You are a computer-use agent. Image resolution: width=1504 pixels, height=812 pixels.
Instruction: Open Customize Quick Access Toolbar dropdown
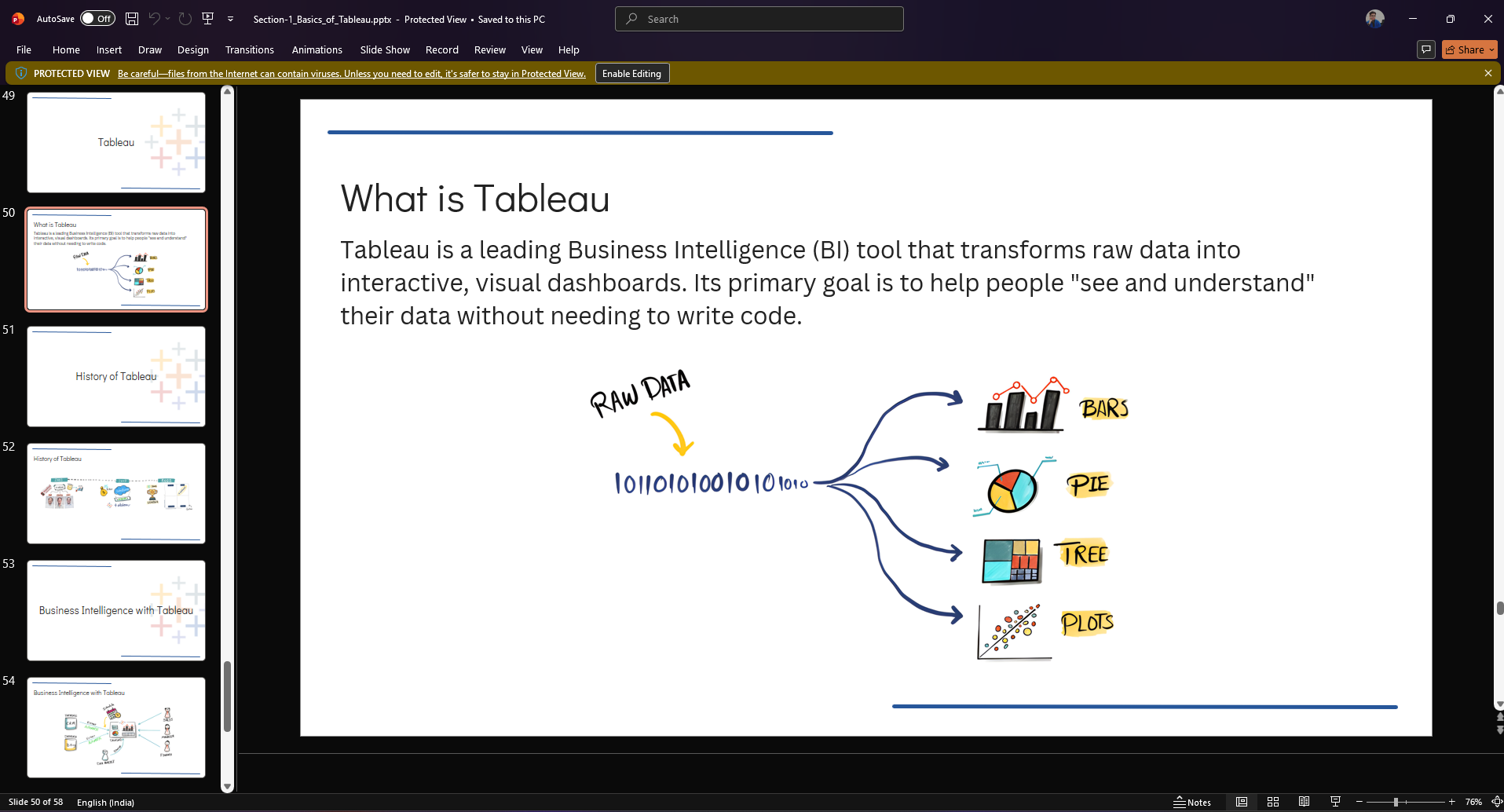[230, 19]
